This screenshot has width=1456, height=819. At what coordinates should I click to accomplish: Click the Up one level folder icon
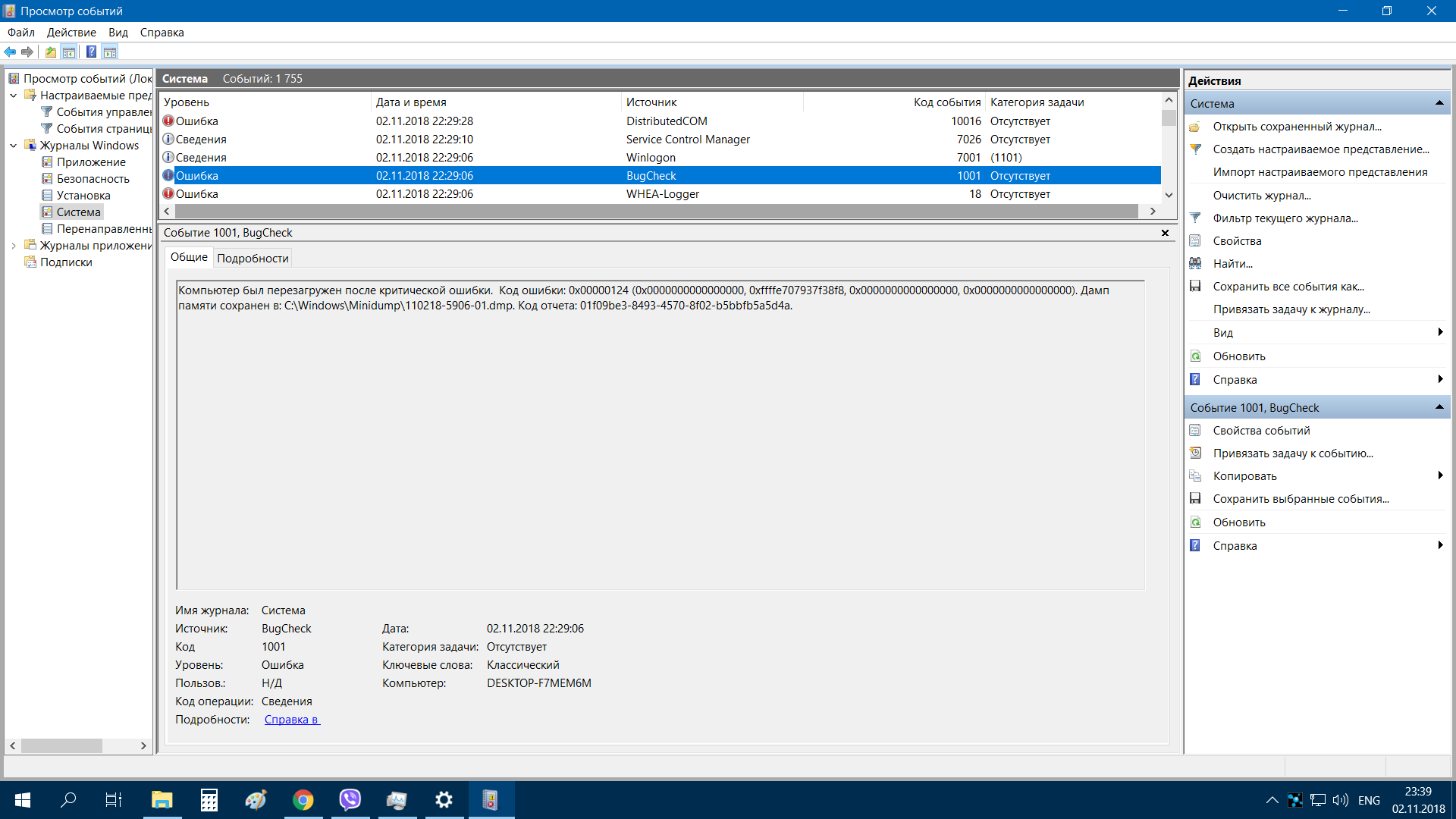pos(50,52)
